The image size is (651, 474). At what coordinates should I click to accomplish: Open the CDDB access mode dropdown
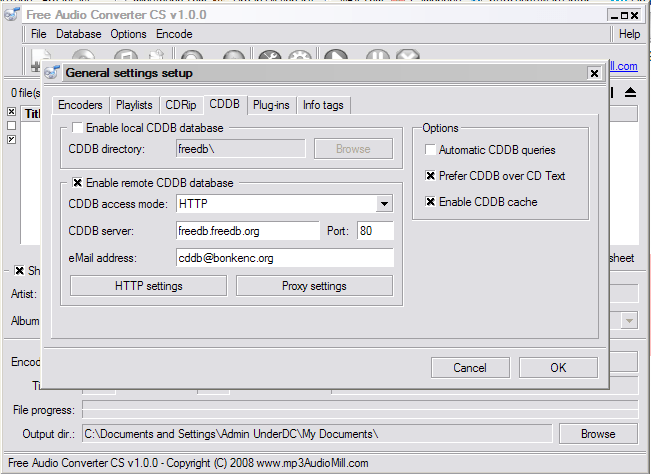tap(384, 204)
